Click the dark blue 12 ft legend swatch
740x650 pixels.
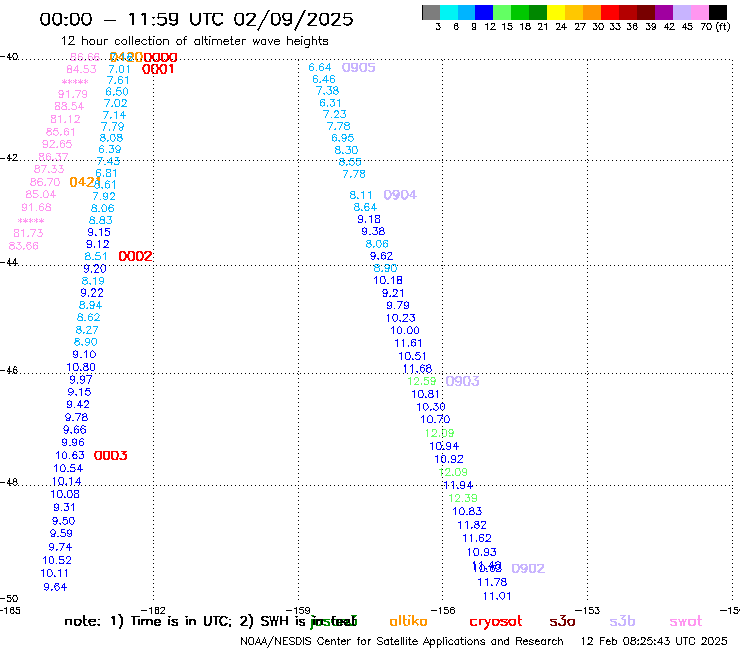[484, 12]
